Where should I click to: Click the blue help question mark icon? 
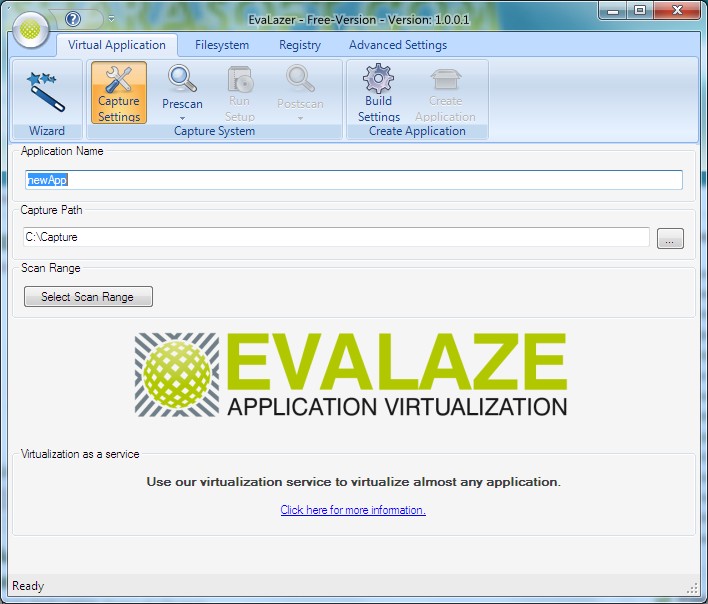pyautogui.click(x=73, y=19)
